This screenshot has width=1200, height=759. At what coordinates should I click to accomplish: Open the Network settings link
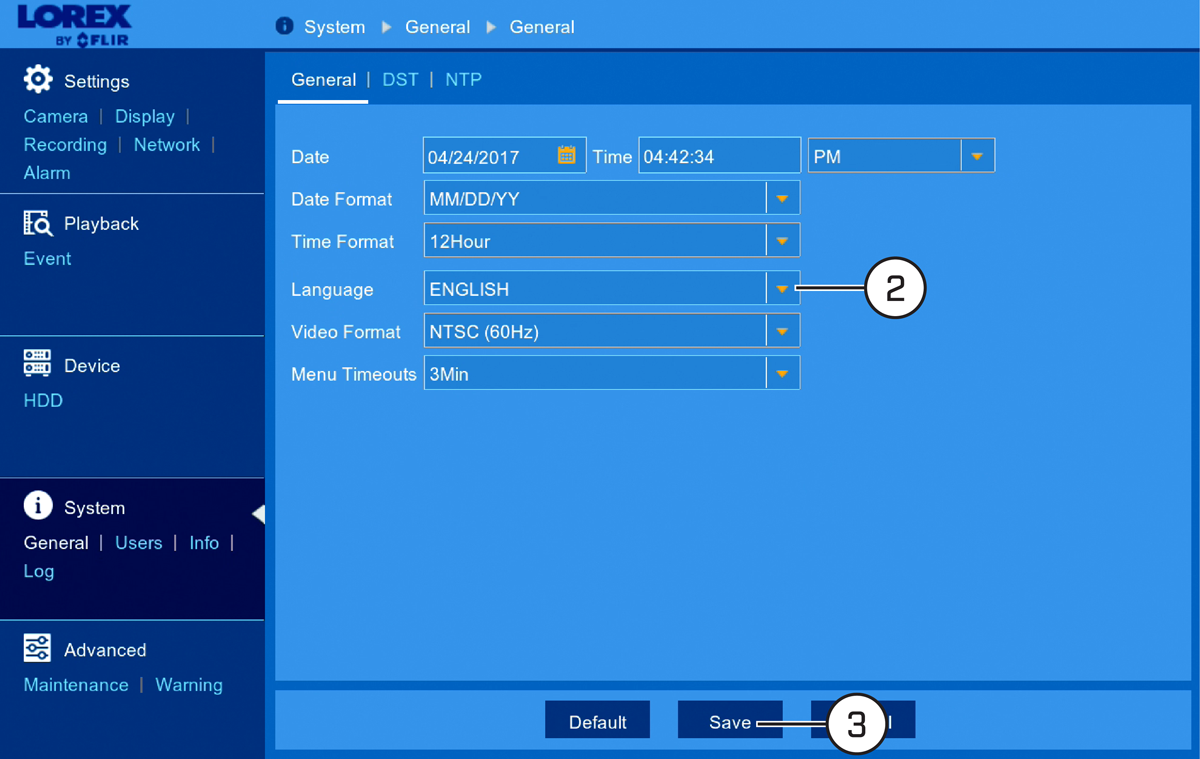[x=167, y=144]
